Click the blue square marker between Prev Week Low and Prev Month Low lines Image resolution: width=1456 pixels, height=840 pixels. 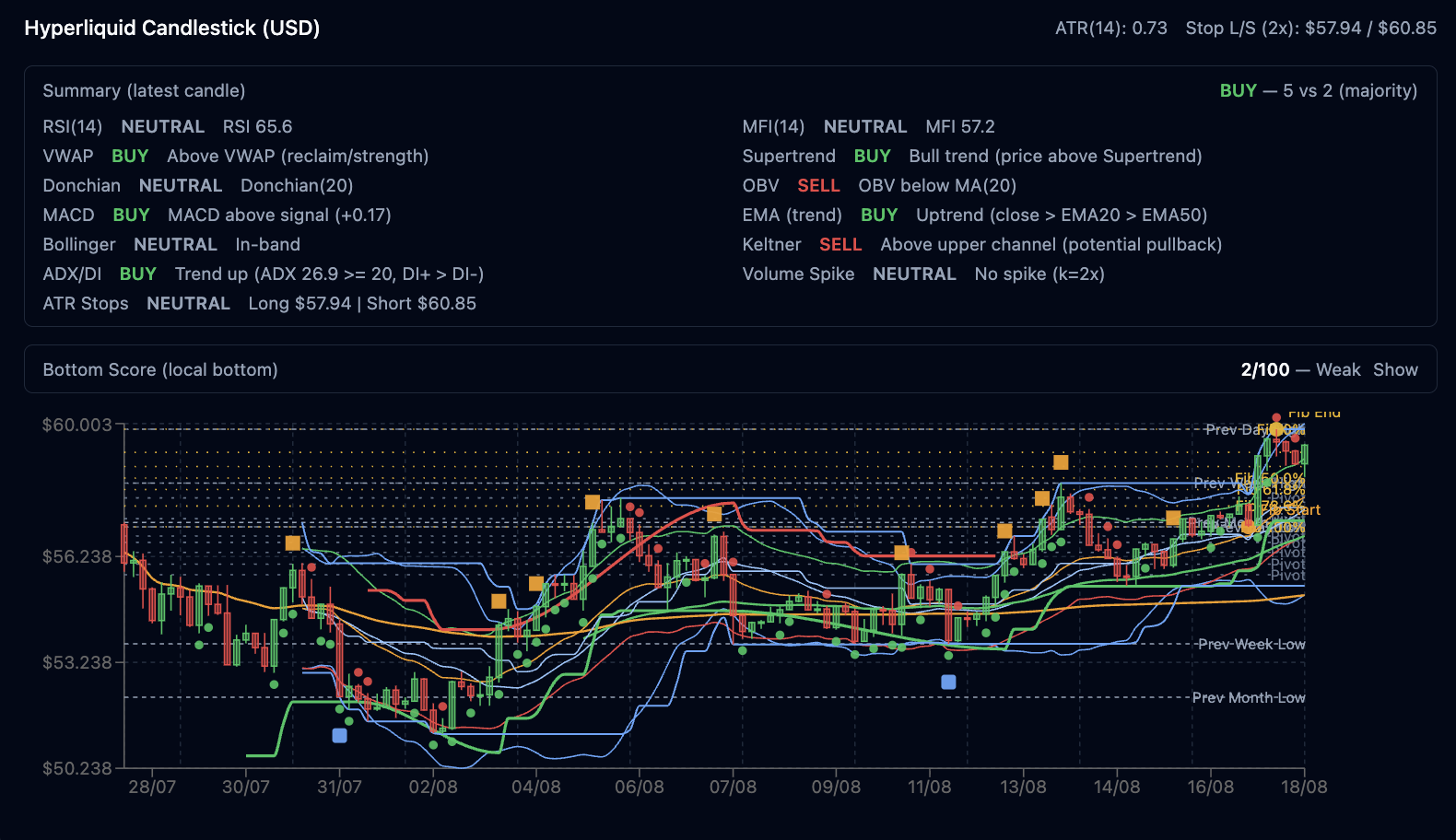click(948, 682)
